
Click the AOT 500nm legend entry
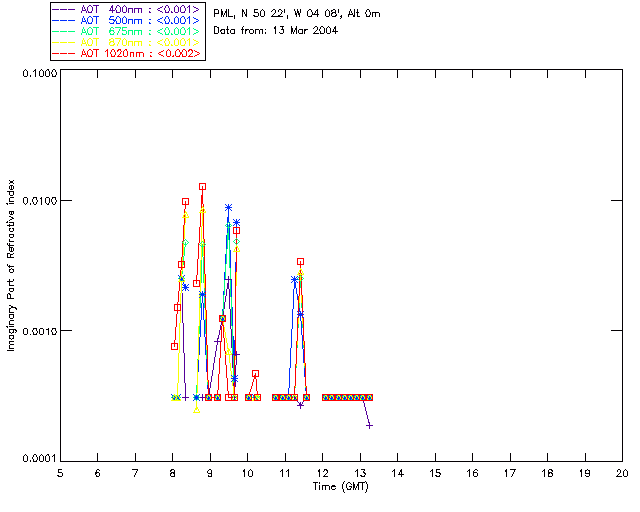click(x=127, y=20)
